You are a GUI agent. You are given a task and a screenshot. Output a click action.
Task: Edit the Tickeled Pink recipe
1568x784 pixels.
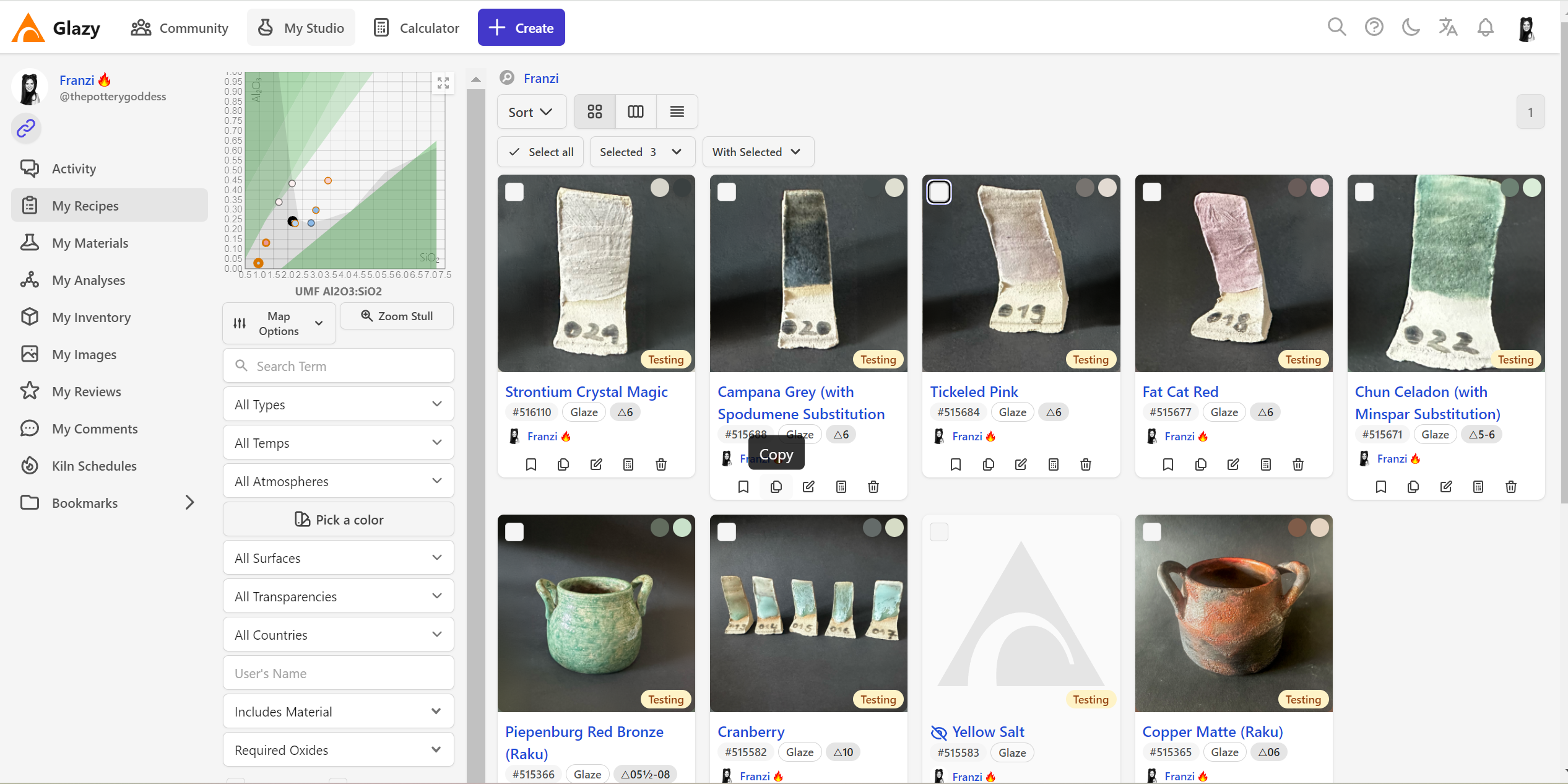(1021, 464)
